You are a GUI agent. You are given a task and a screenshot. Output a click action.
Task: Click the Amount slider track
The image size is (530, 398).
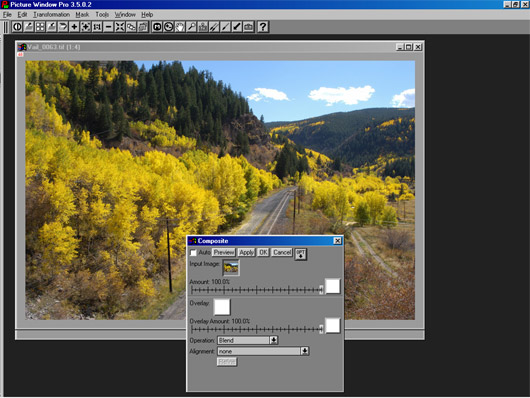pos(257,290)
